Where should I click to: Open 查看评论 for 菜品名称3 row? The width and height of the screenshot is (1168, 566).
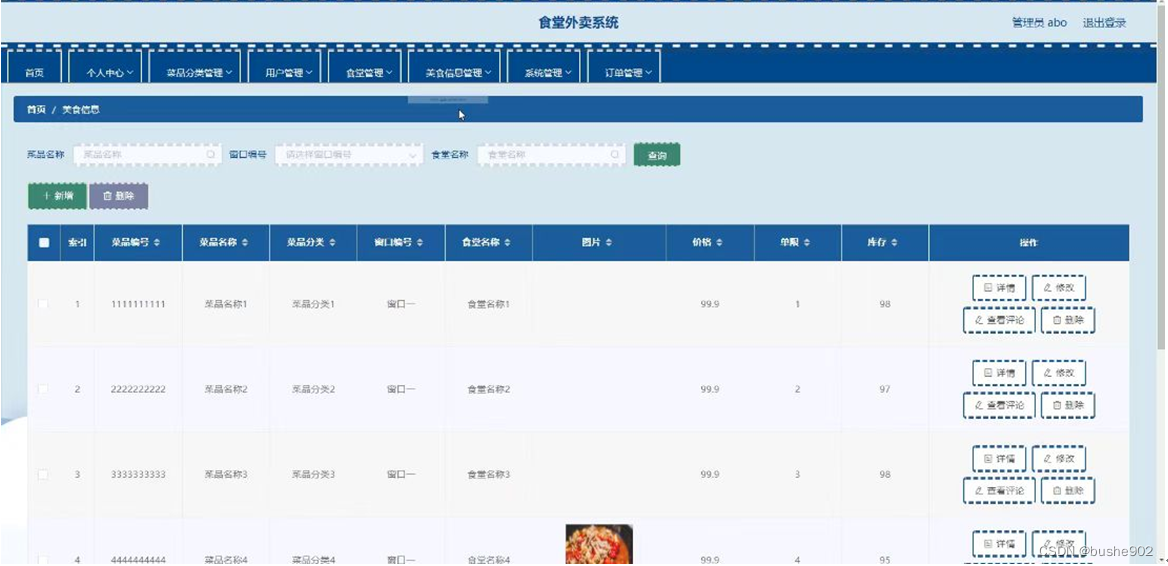coord(999,491)
